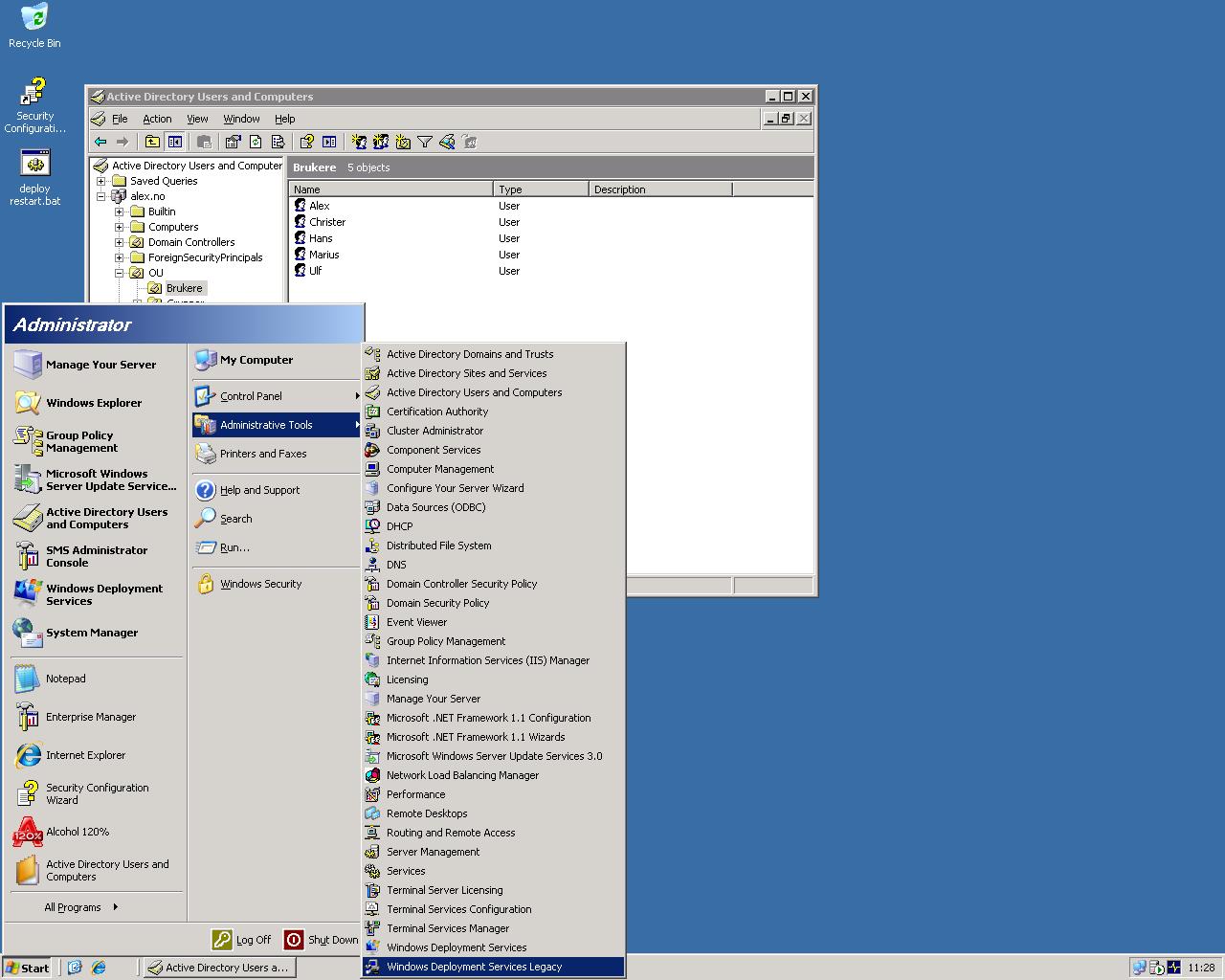The image size is (1225, 980).
Task: Click the Find objects toolbar icon
Action: (x=447, y=142)
